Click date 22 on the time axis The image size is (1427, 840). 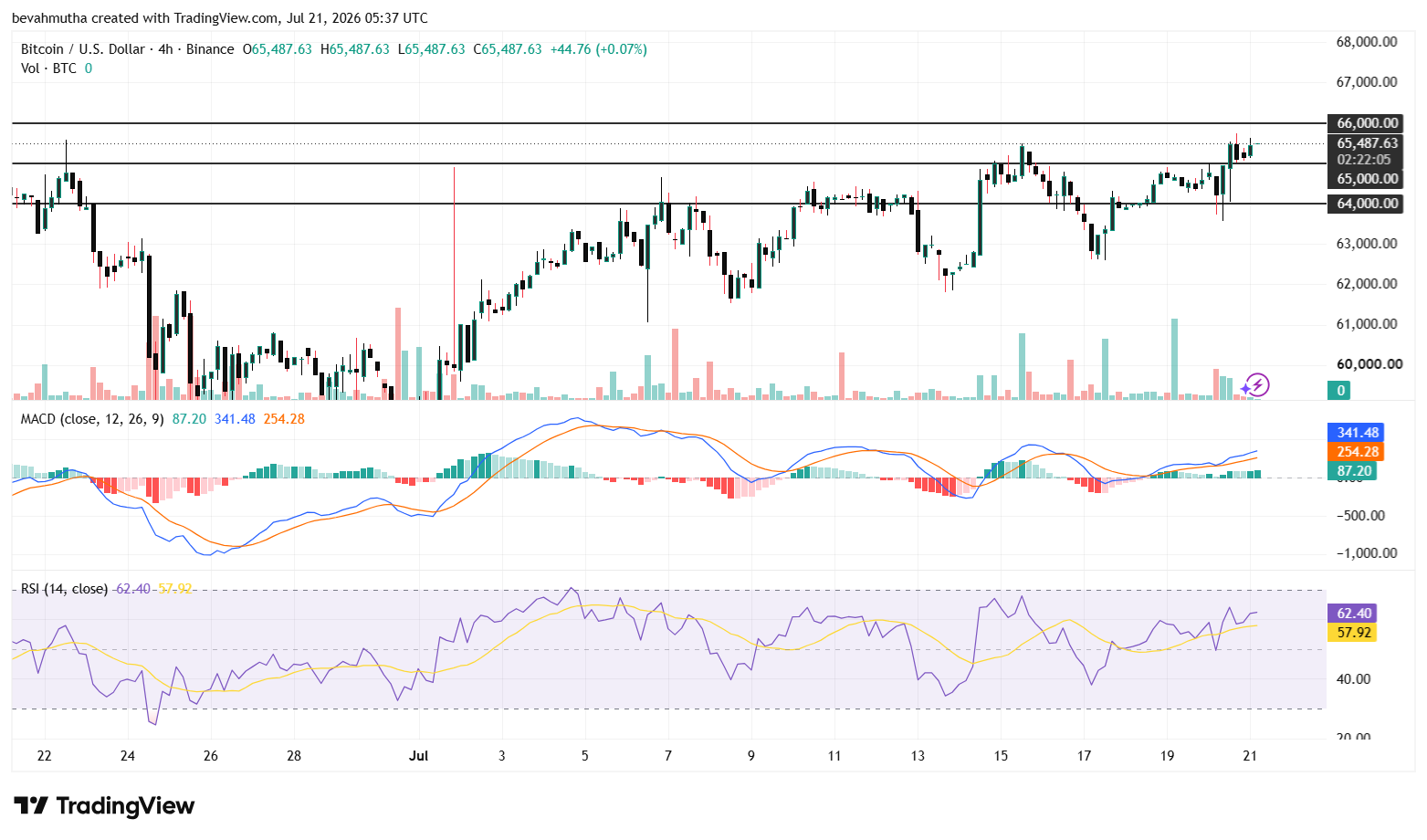click(44, 756)
